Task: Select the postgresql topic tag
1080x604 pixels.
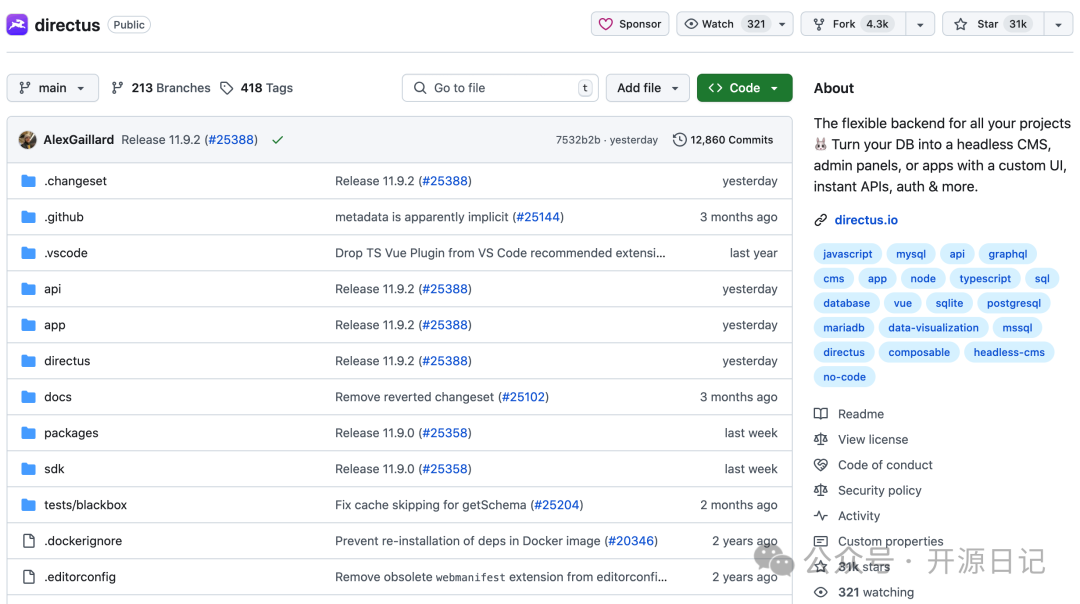Action: [x=1014, y=303]
